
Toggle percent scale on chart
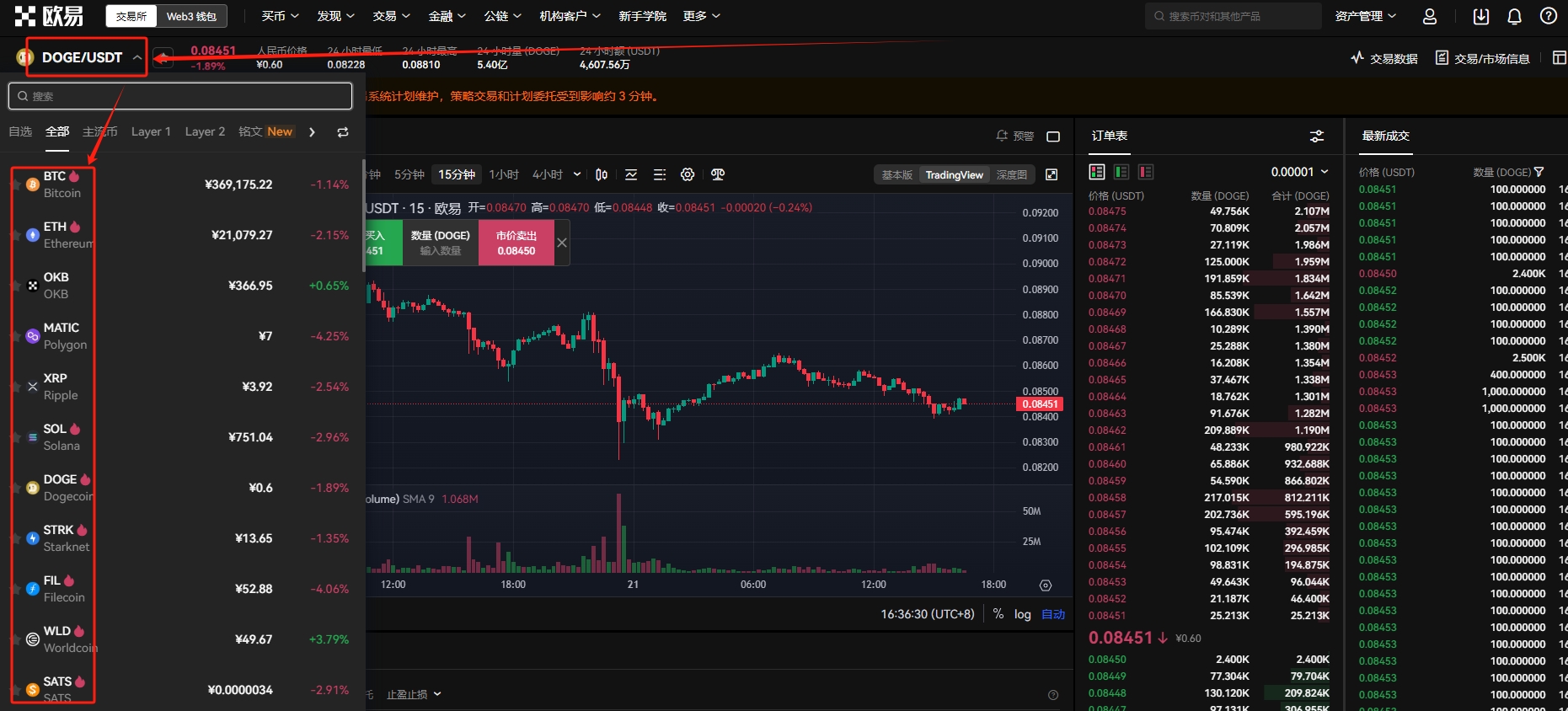click(x=998, y=614)
